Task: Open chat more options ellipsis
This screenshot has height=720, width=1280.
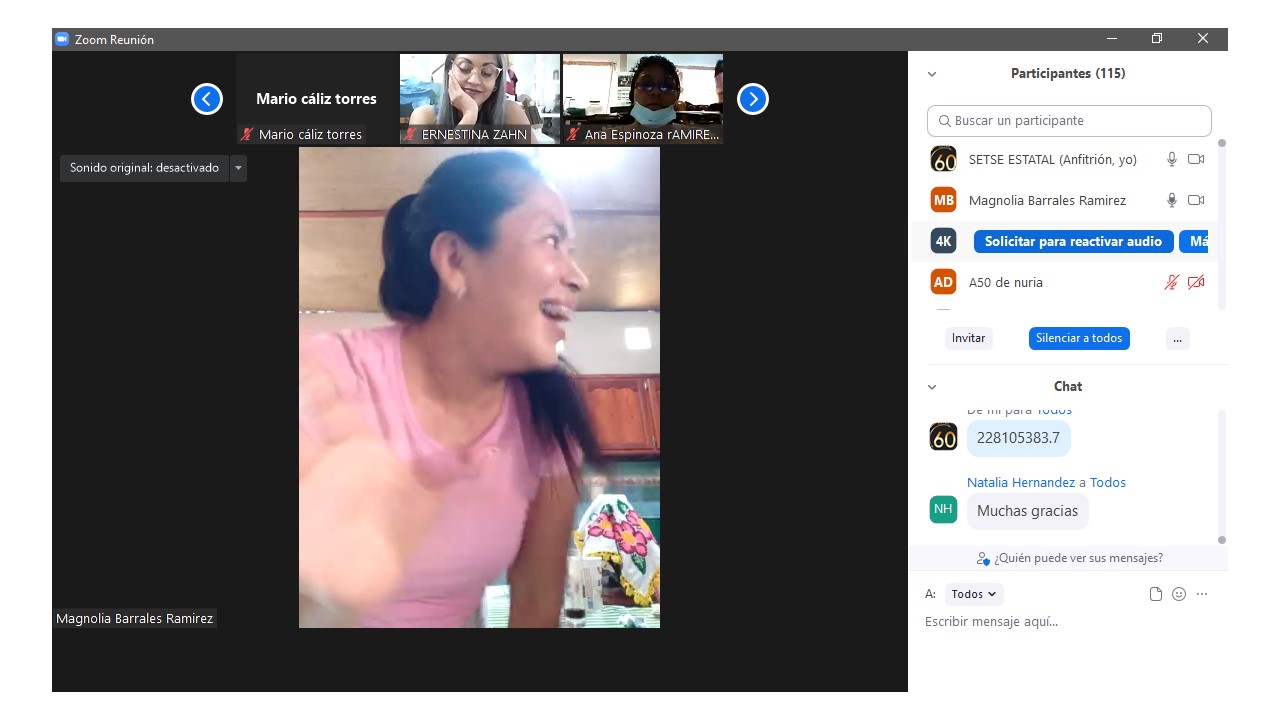Action: [1202, 594]
